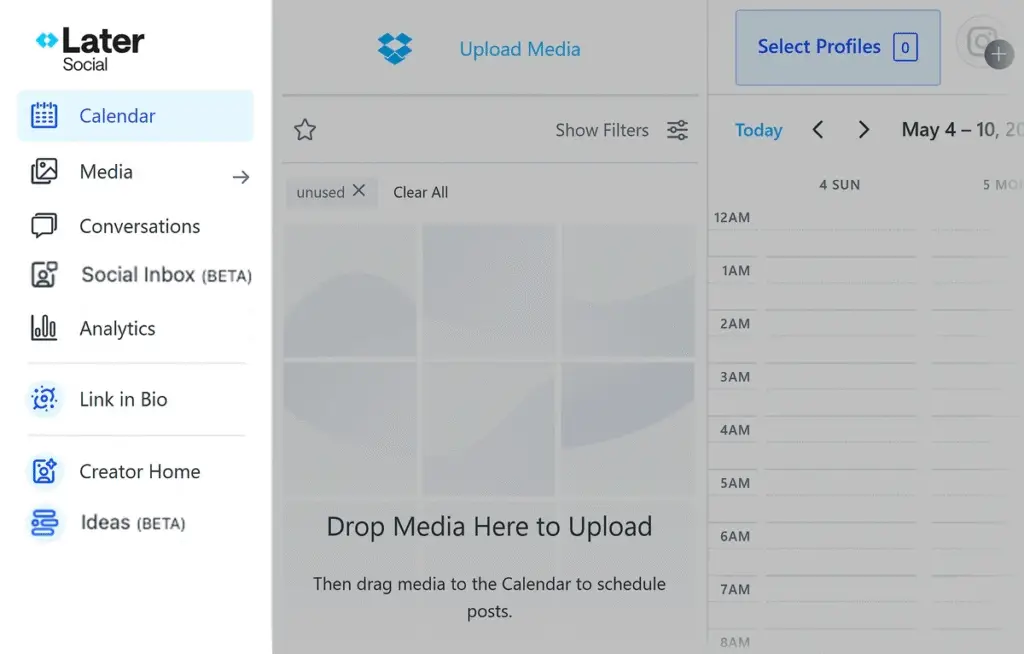Open Ideas (BETA) section

click(133, 523)
